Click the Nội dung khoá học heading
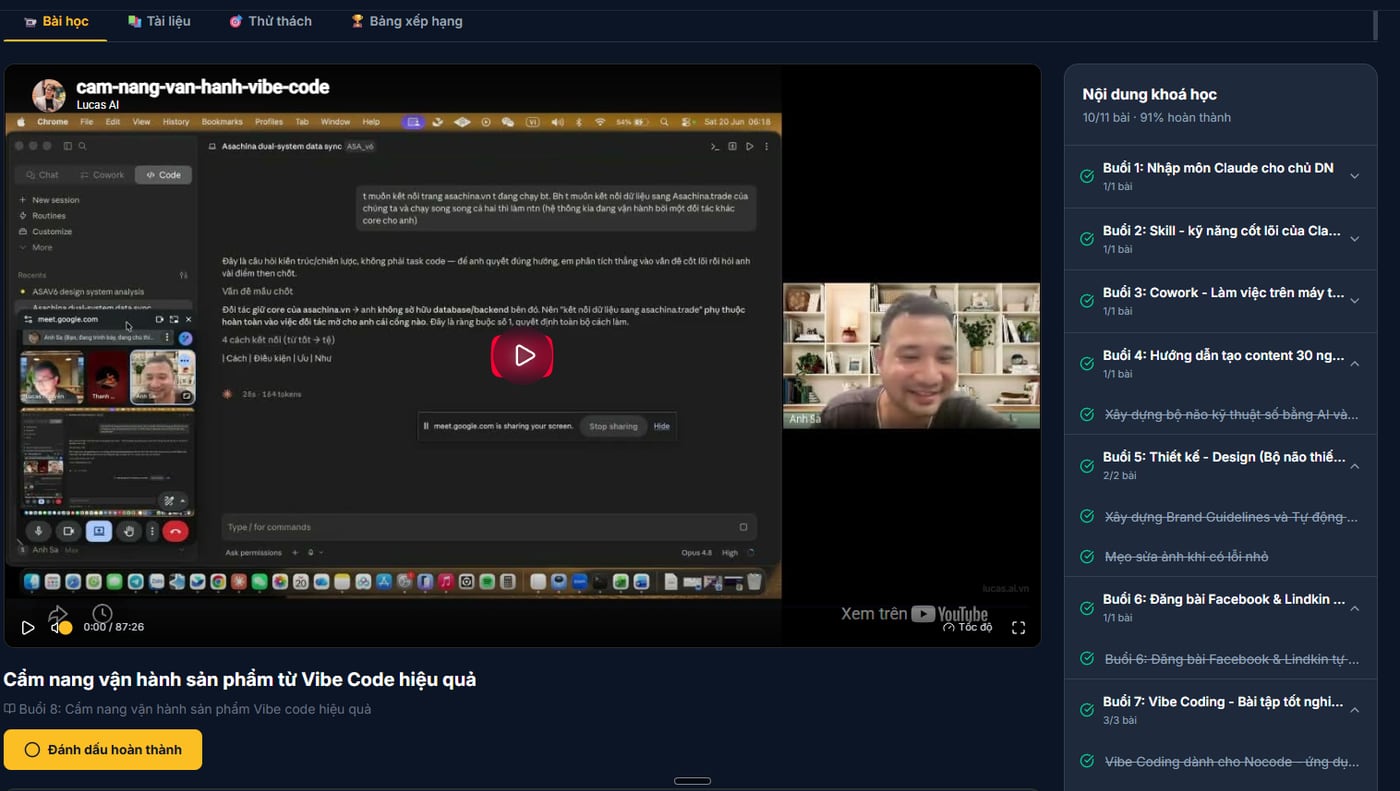 pos(1149,95)
